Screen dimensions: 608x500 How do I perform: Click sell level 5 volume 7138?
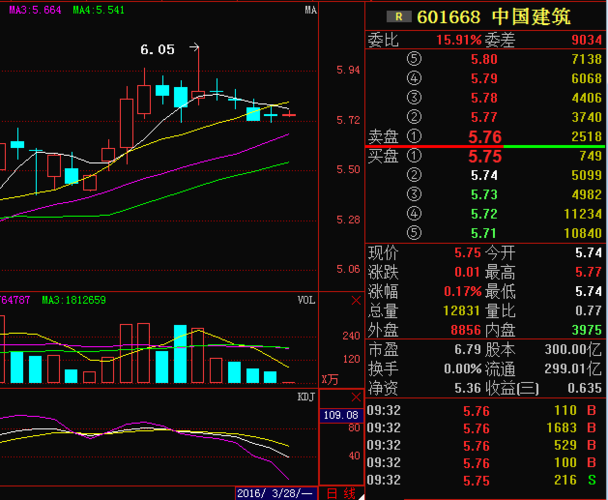(587, 59)
